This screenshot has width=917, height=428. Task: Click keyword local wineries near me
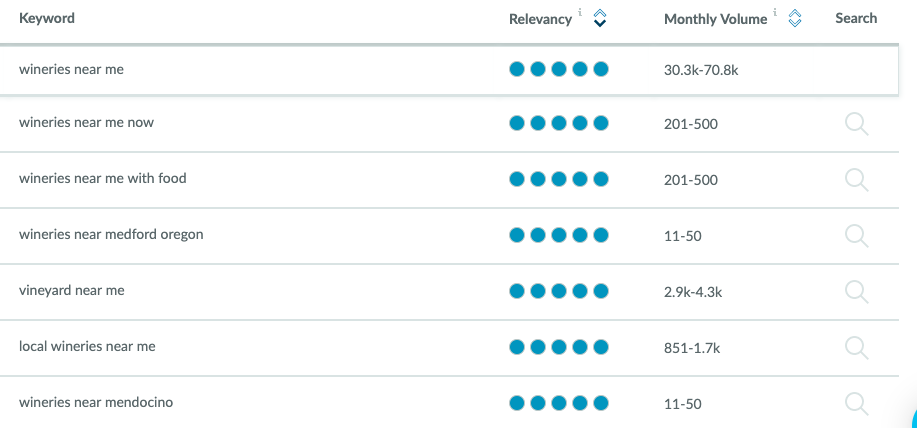tap(87, 346)
